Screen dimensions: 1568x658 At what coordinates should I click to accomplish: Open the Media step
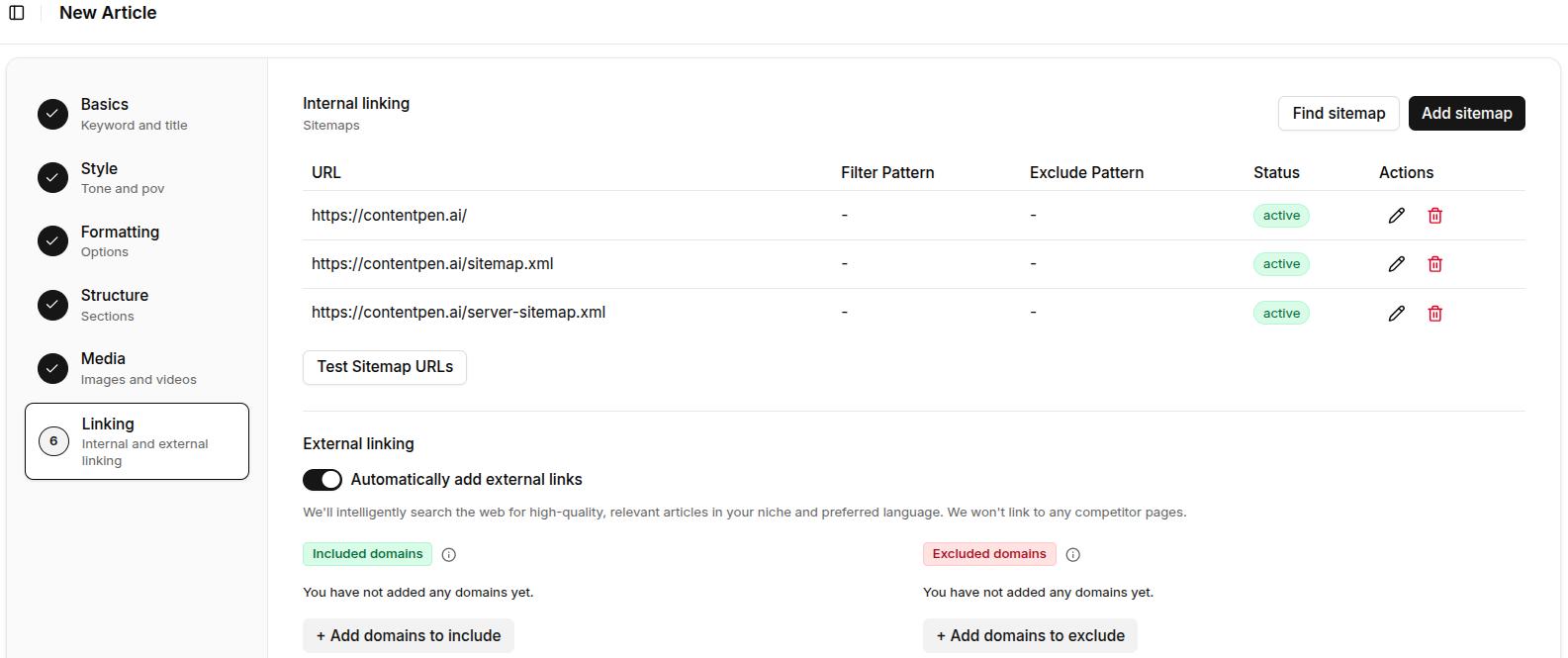point(105,368)
